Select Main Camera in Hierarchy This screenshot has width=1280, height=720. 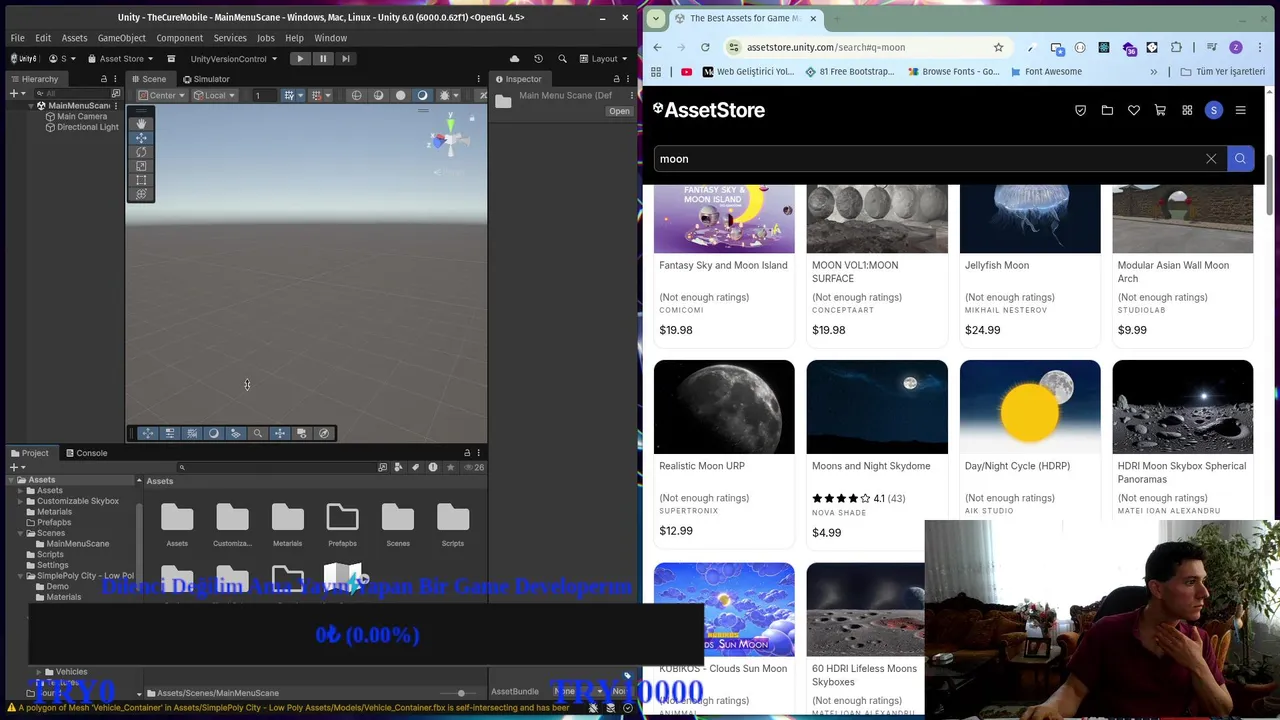click(x=76, y=117)
